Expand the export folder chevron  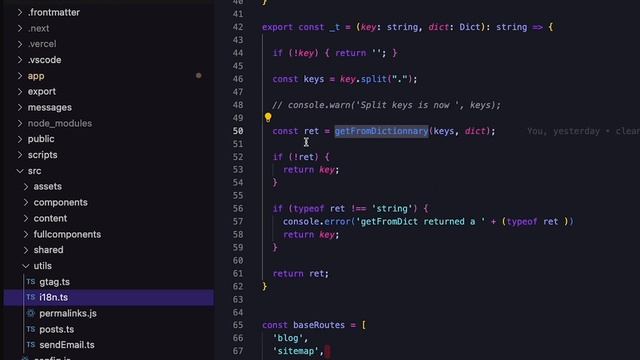(x=20, y=91)
